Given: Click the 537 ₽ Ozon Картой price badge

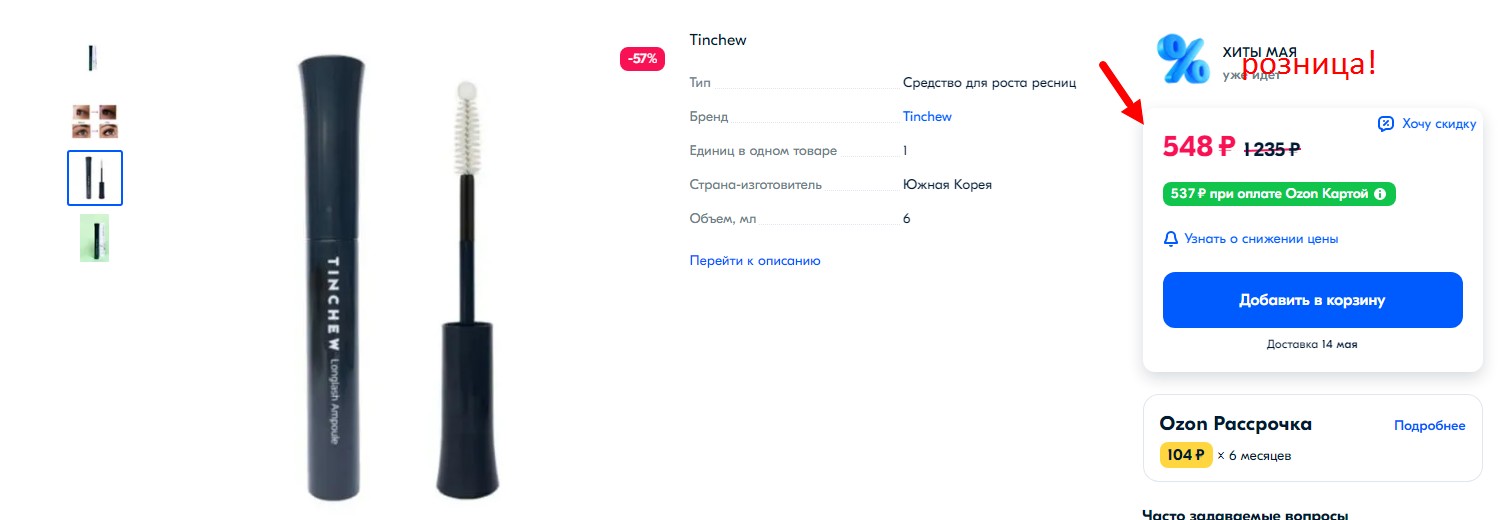Looking at the screenshot, I should (1279, 194).
